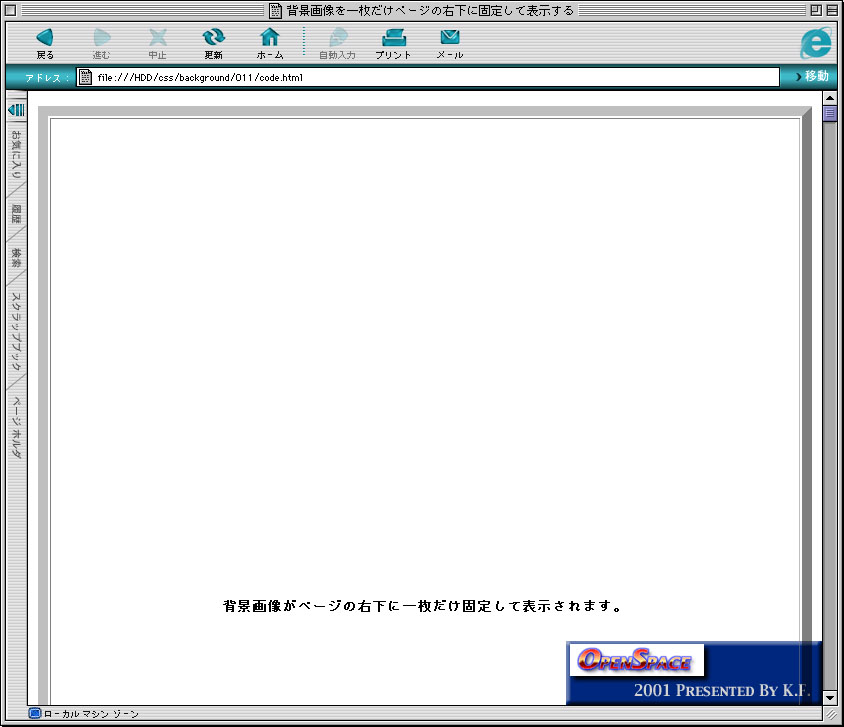Image resolution: width=844 pixels, height=727 pixels.
Task: Click the アドレス label in address bar
Action: 47,77
